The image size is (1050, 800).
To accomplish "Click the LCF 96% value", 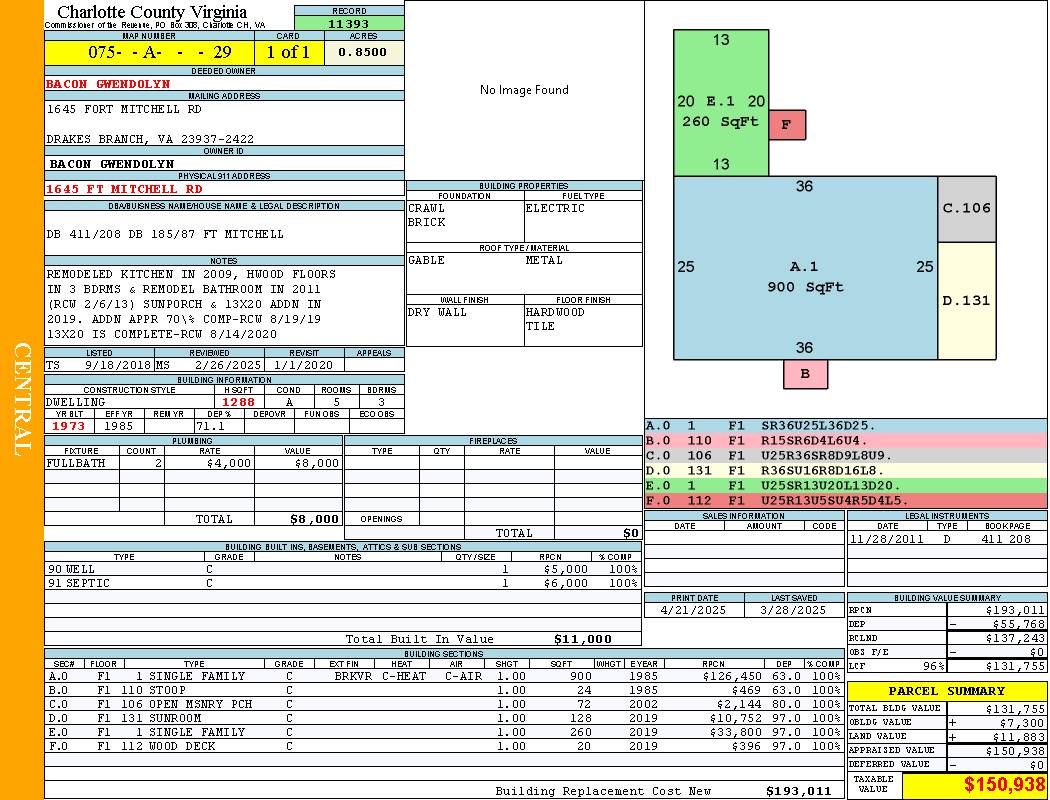I will 933,667.
